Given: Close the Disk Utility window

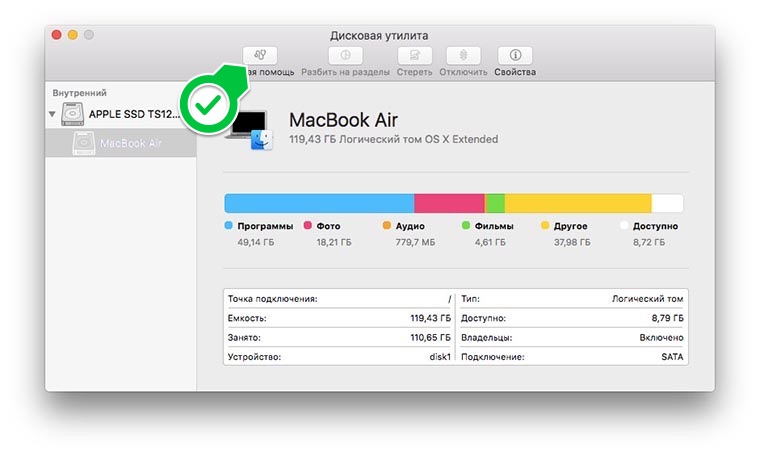Looking at the screenshot, I should coord(57,35).
